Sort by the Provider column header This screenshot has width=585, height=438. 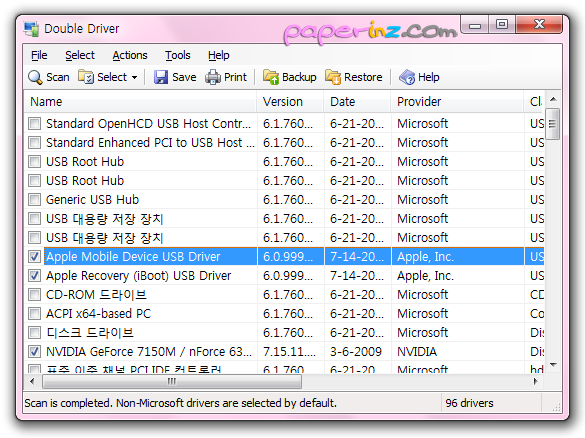(457, 102)
